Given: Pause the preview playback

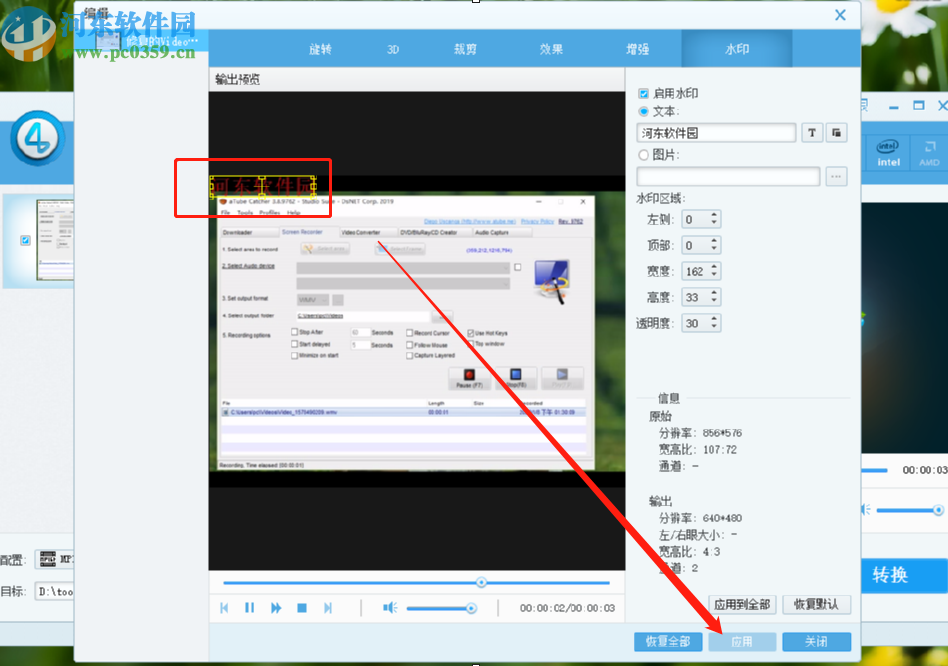Looking at the screenshot, I should click(x=249, y=607).
